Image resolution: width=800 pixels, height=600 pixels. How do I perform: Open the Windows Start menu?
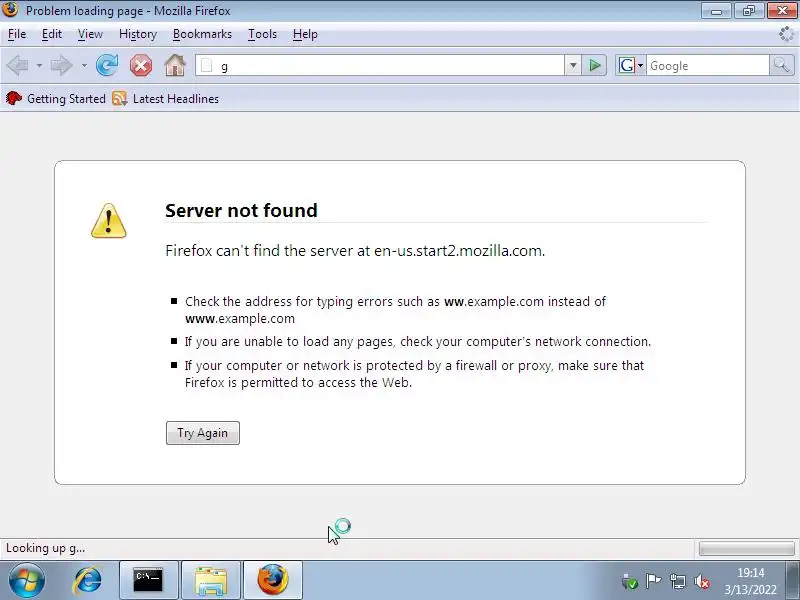pos(27,581)
